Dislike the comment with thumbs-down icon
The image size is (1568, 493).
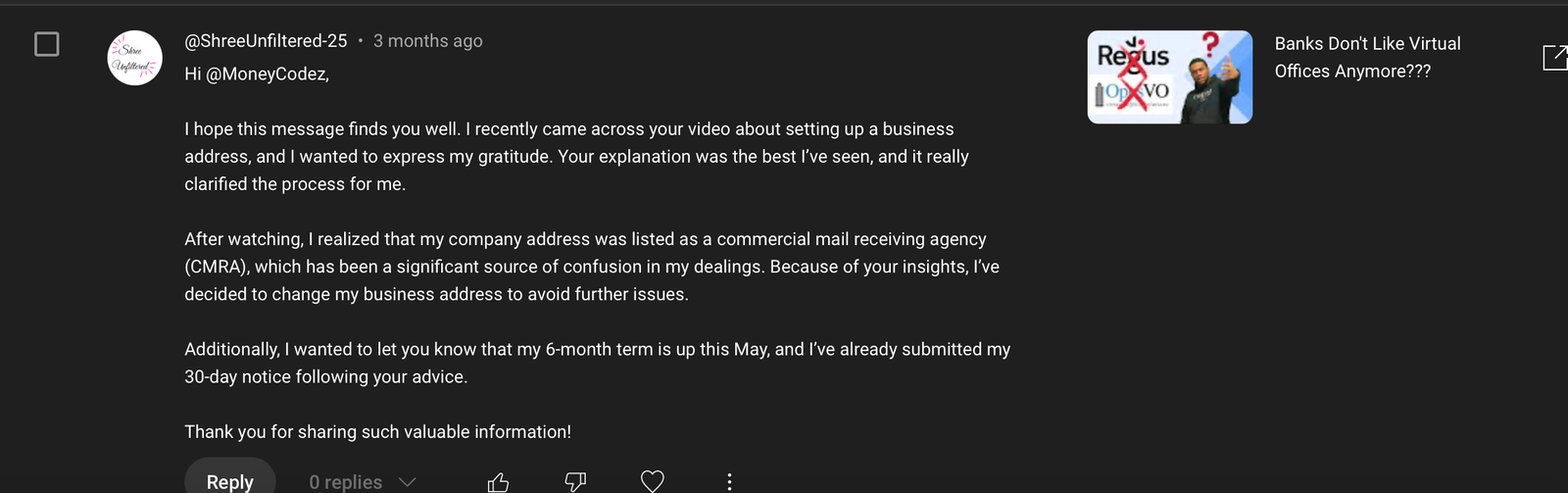point(575,481)
